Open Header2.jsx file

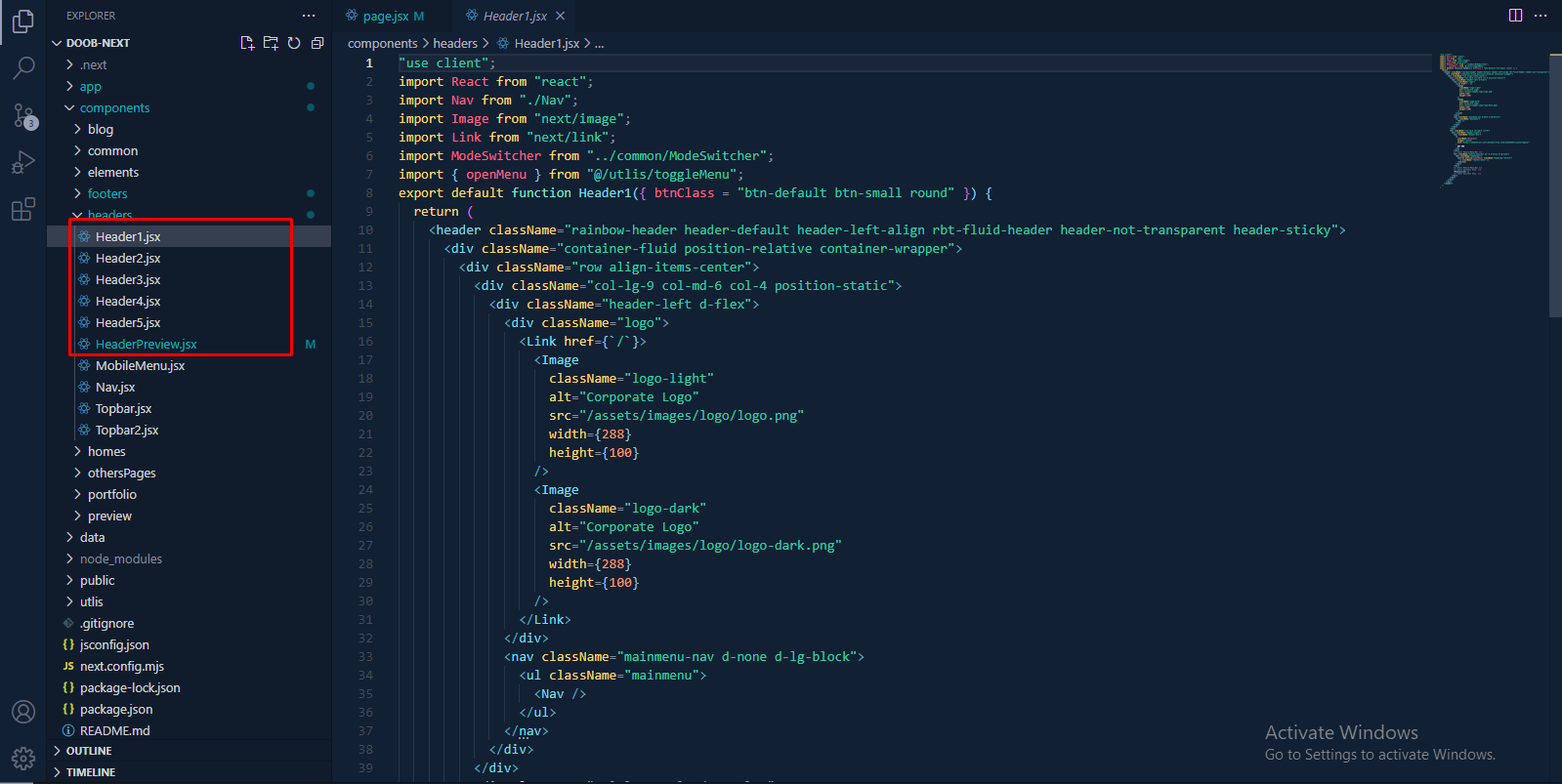(x=189, y=258)
